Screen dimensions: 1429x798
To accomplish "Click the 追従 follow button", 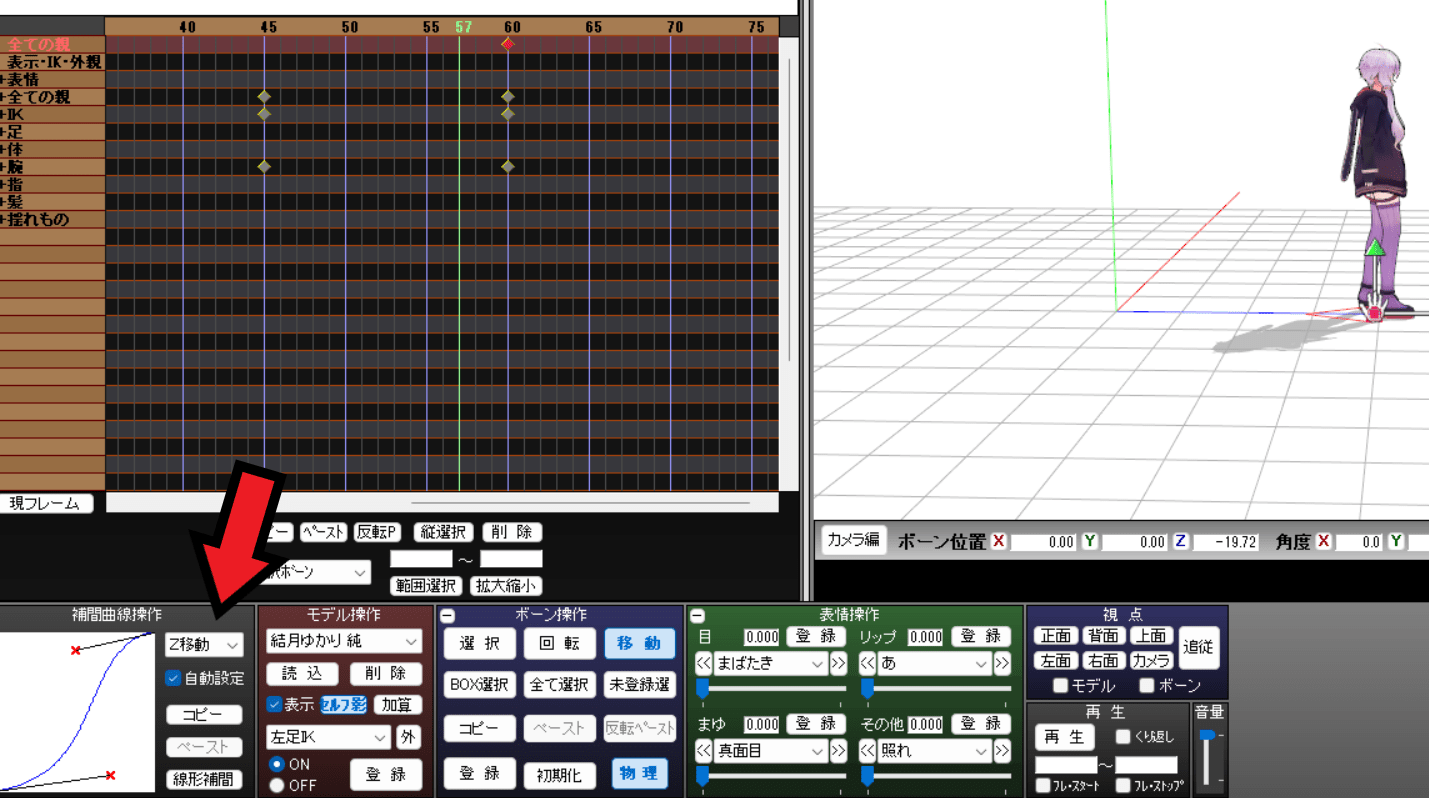I will click(x=1198, y=648).
